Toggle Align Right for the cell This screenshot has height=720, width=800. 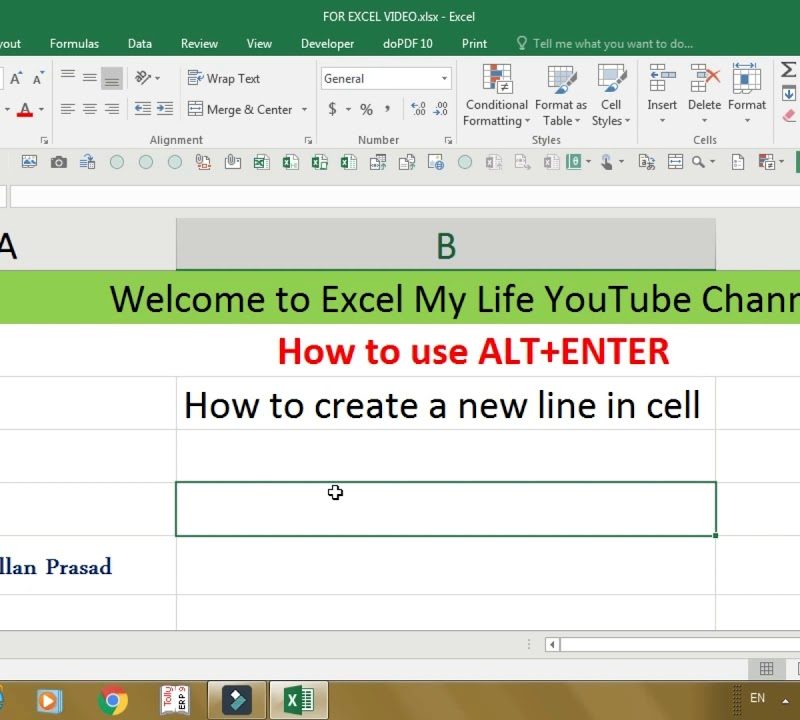(x=112, y=109)
